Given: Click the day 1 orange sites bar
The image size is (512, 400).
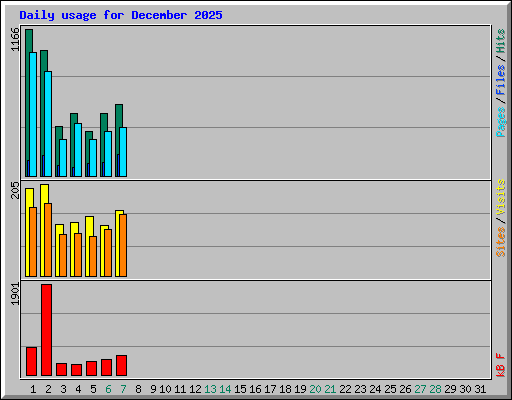Looking at the screenshot, I should point(33,242).
